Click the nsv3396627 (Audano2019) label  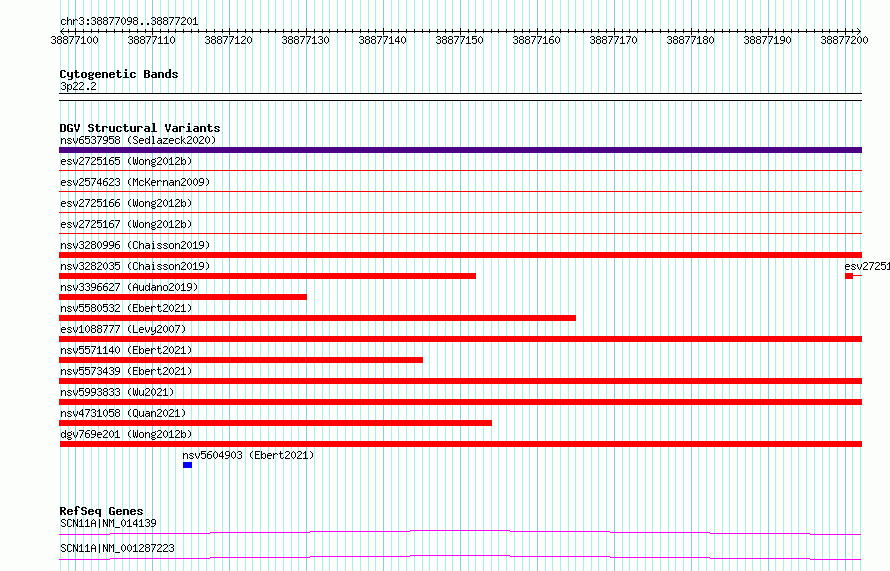tap(129, 287)
